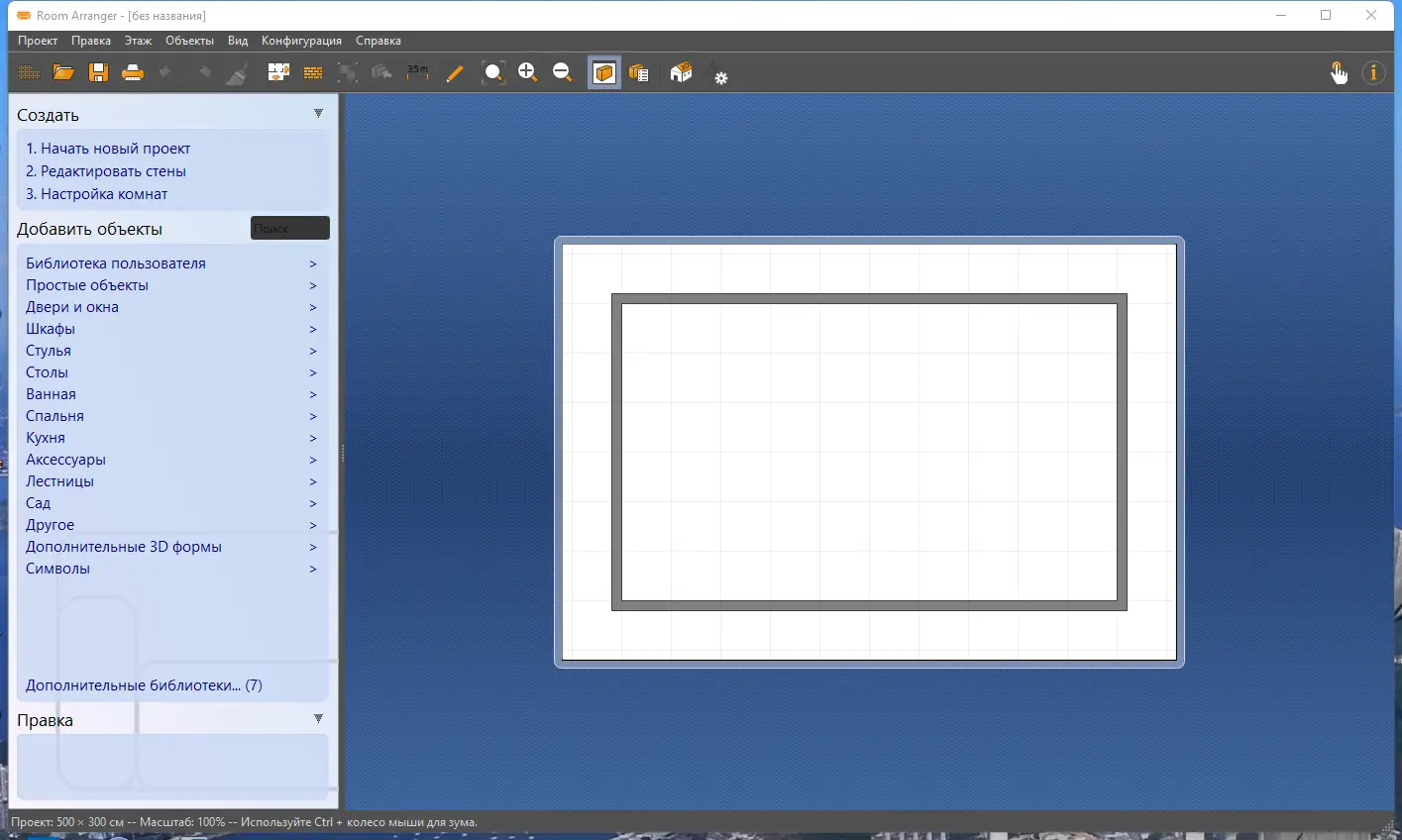1402x840 pixels.
Task: Expand Шкафы category
Action: tap(171, 329)
